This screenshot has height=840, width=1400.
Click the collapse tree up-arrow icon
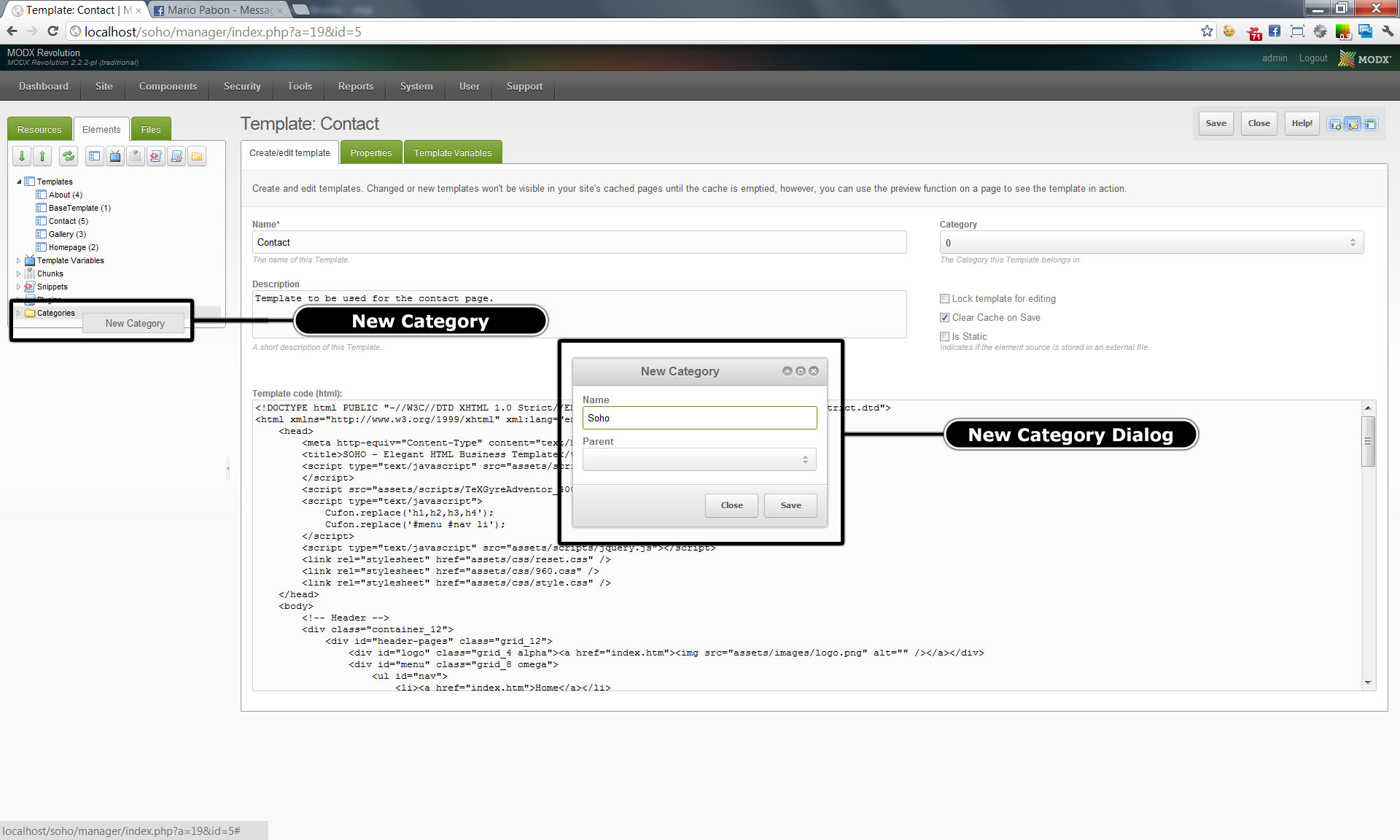coord(42,155)
